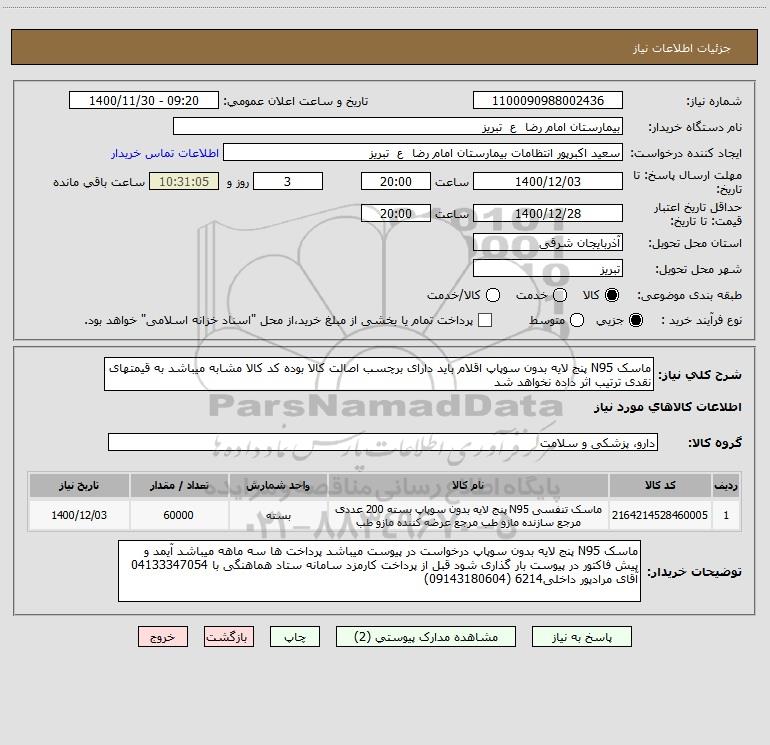Viewport: 770px width, 745px height.
Task: Click the خروج exit button
Action: pos(163,636)
